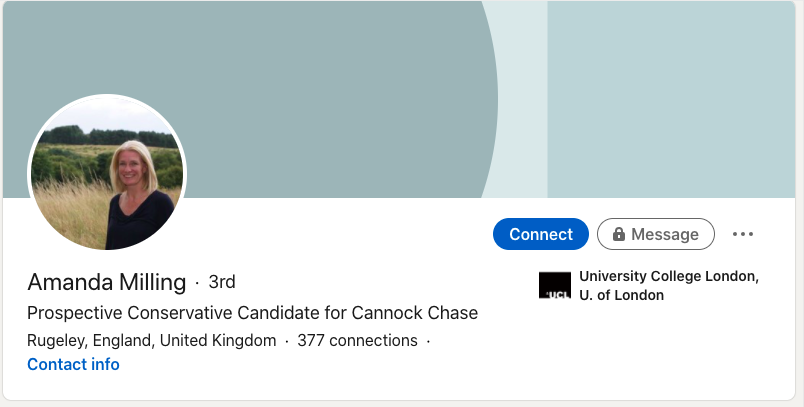
Task: Click the Message button label
Action: click(x=665, y=234)
